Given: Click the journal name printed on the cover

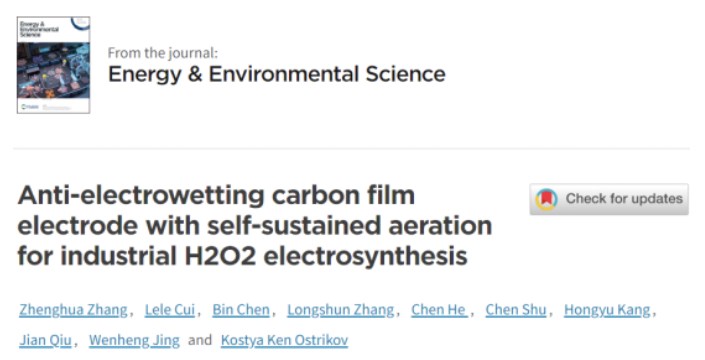Looking at the screenshot, I should tap(39, 29).
